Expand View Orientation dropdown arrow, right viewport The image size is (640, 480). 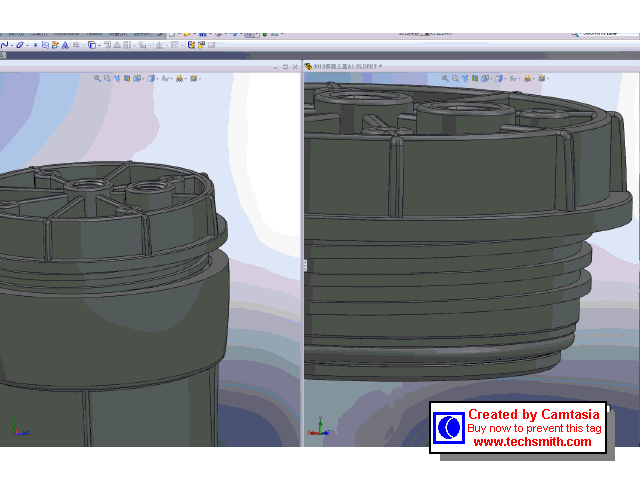pos(491,79)
